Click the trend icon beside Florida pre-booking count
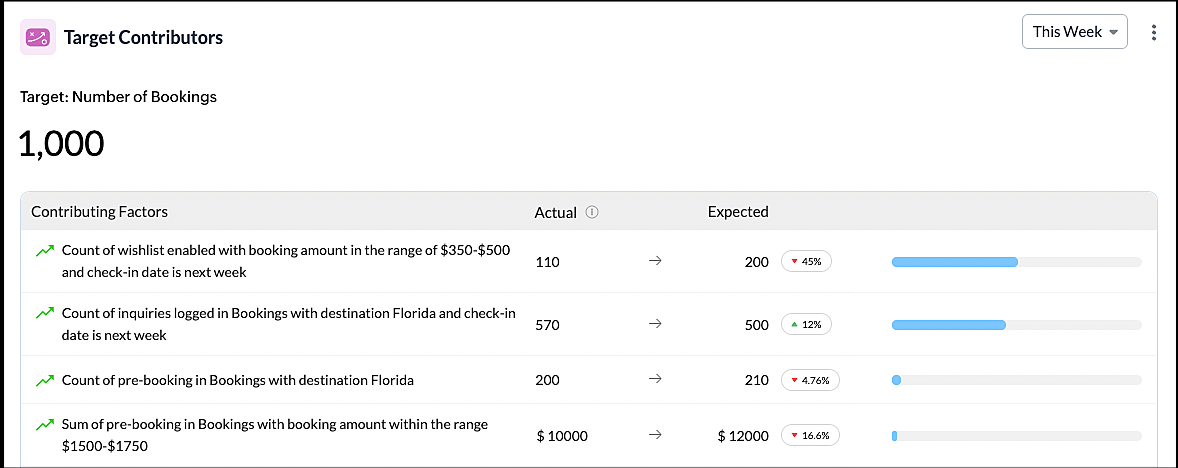Viewport: 1178px width, 468px height. pyautogui.click(x=43, y=380)
